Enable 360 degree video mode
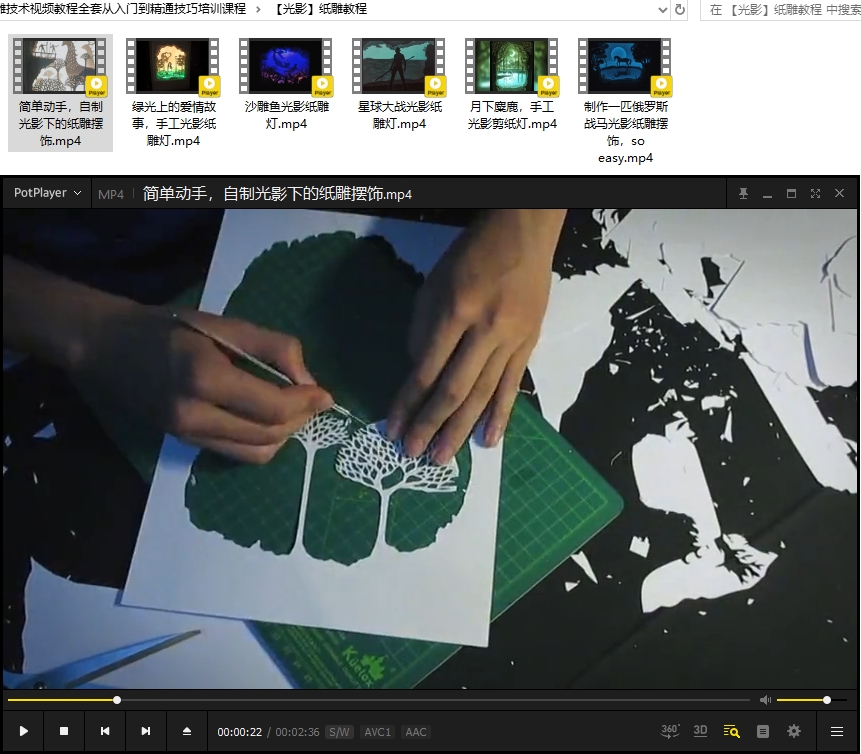This screenshot has height=754, width=861. 670,731
